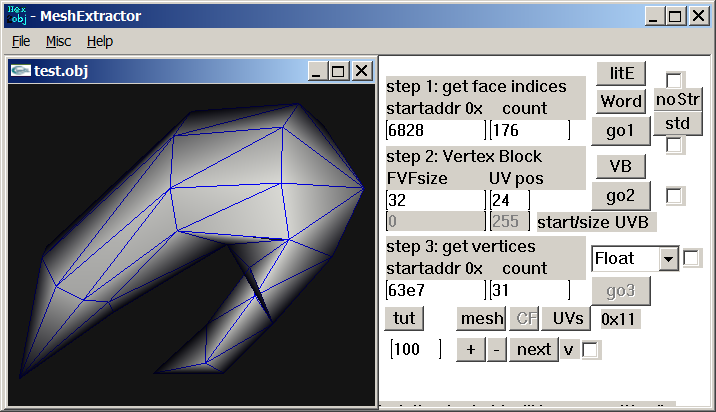716x412 pixels.
Task: Click the 'step 3: get vertices' label
Action: tap(461, 247)
